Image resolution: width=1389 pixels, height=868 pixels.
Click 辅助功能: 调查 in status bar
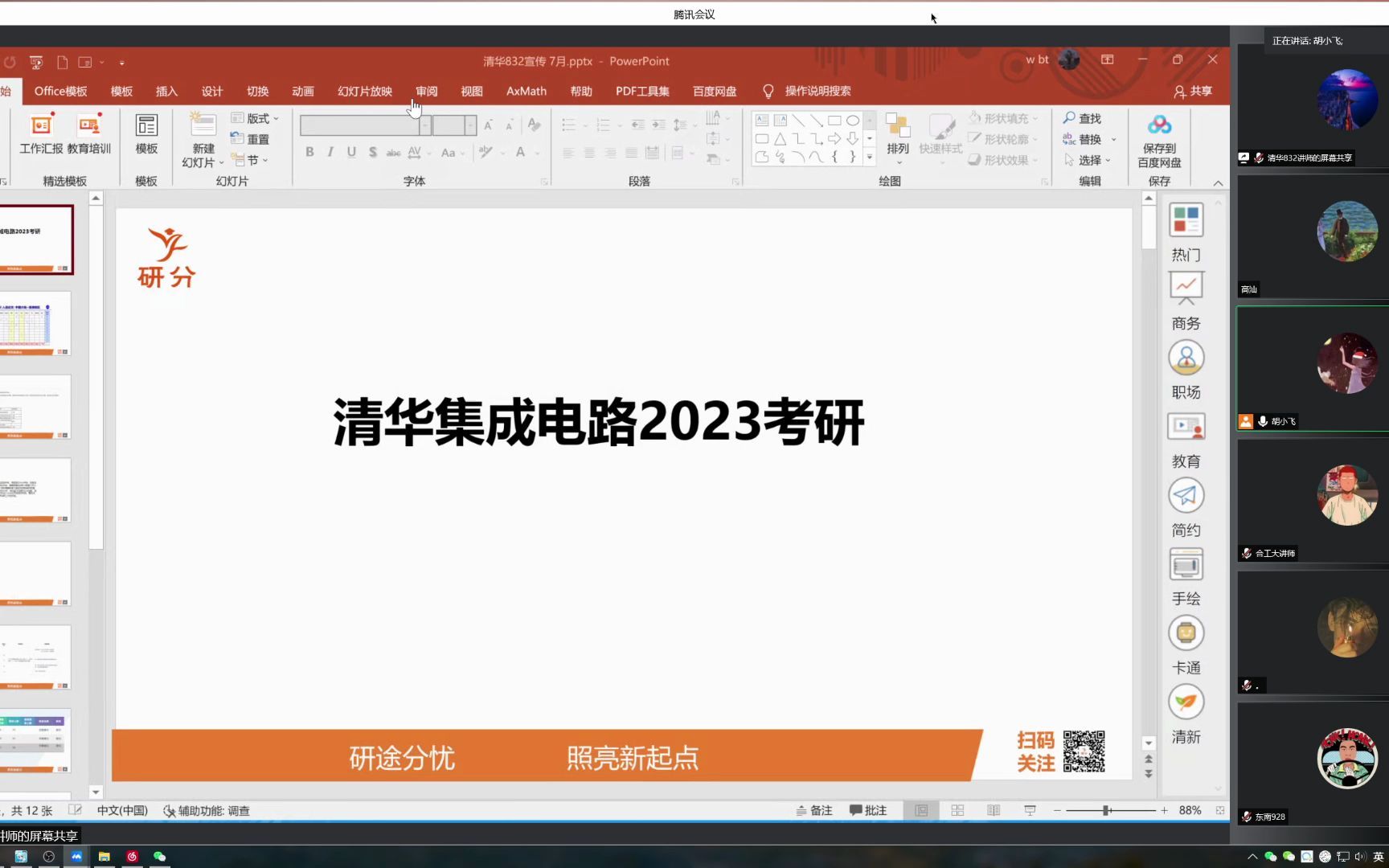click(207, 810)
